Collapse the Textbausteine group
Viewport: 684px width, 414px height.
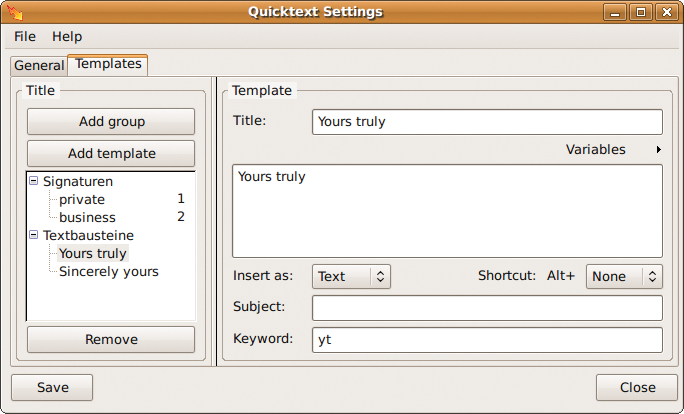click(x=34, y=235)
